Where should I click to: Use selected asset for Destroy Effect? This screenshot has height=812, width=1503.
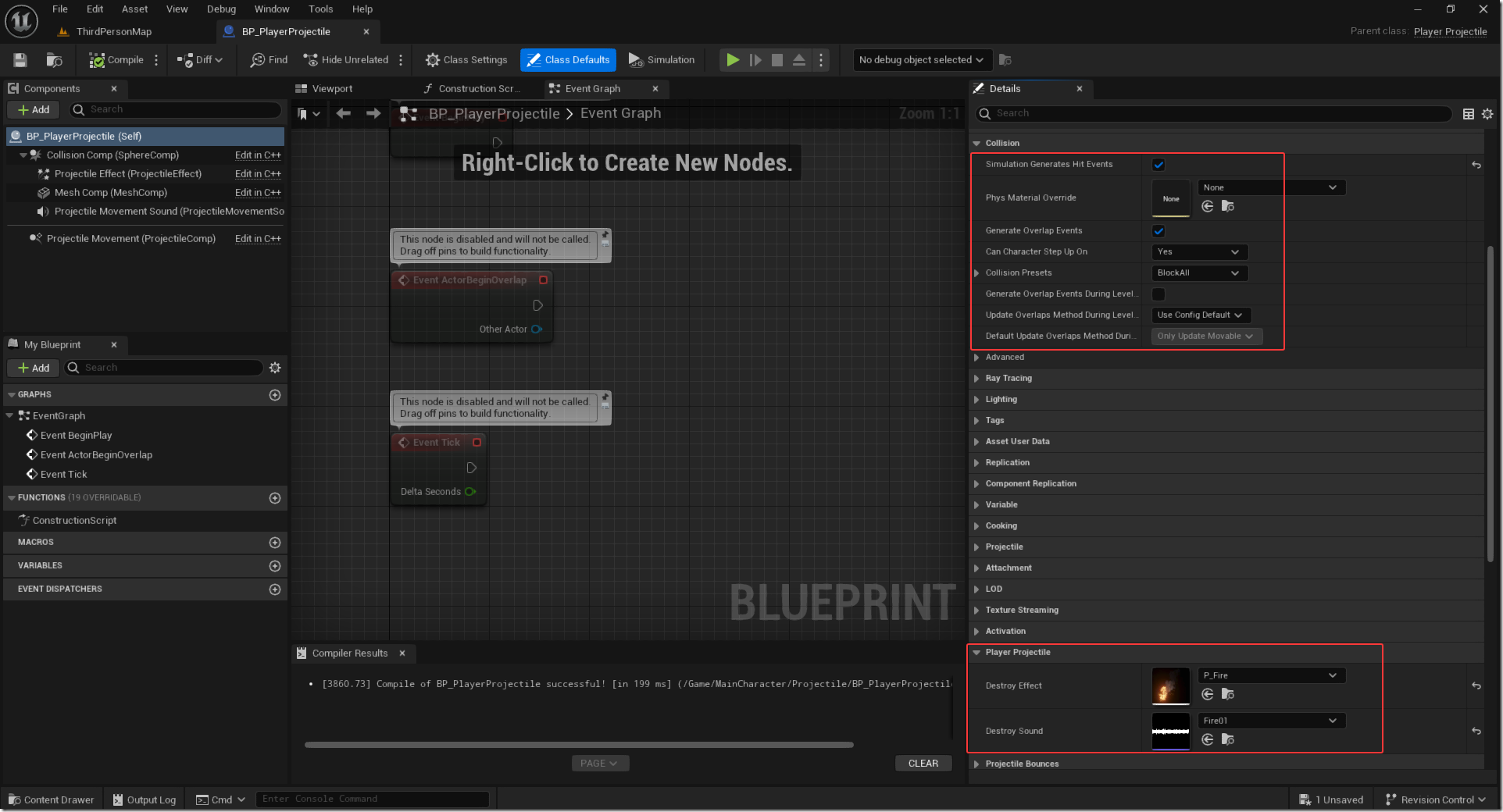pos(1208,694)
